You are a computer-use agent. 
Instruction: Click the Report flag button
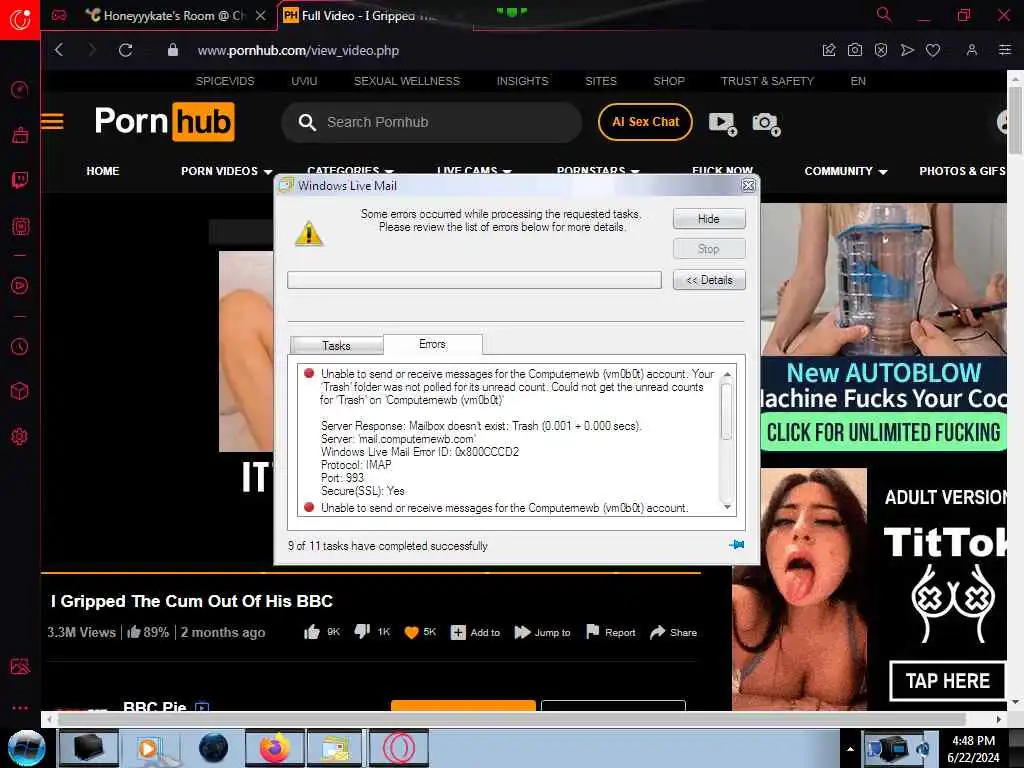coord(611,632)
